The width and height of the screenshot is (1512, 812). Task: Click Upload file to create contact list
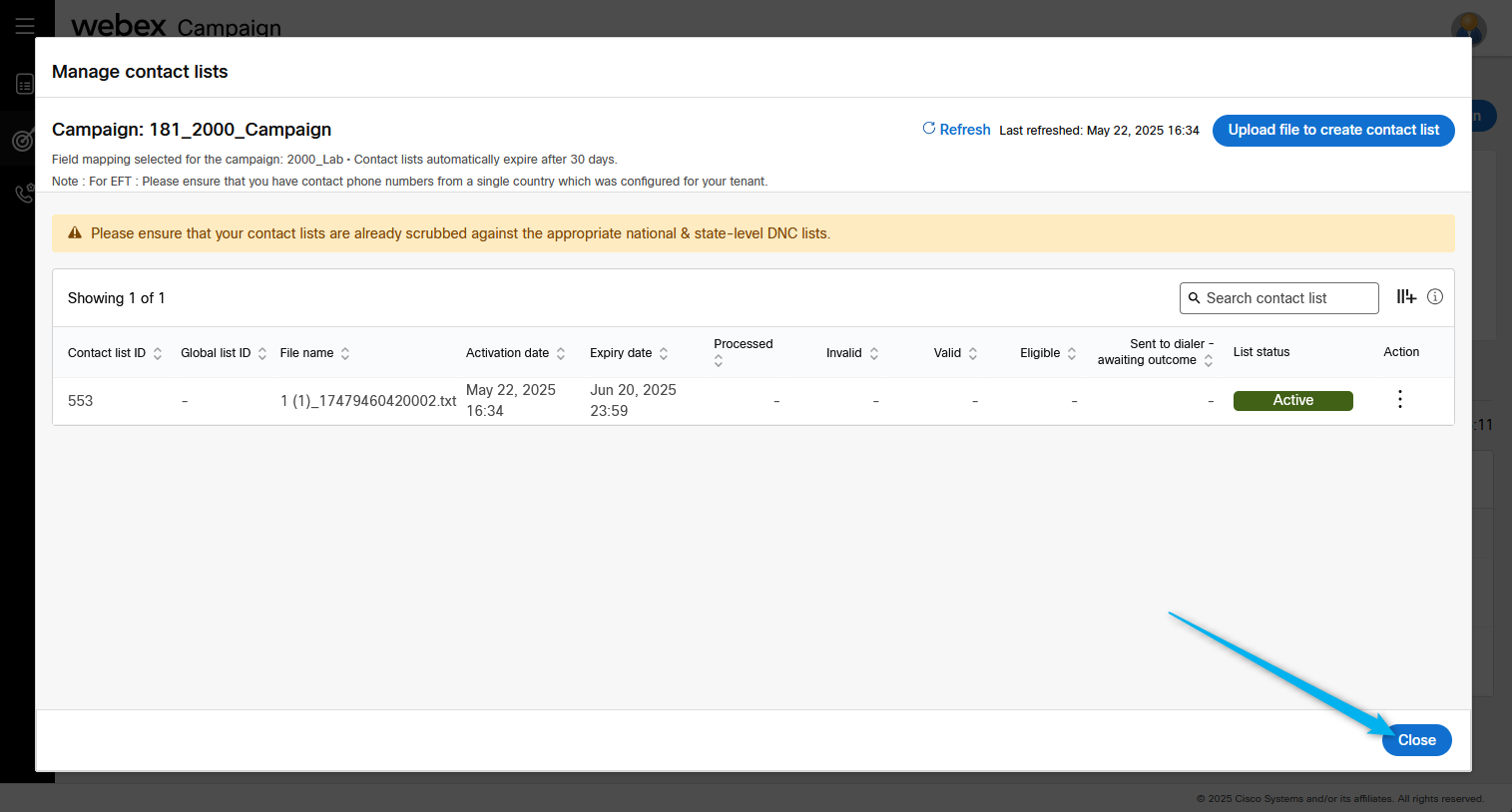1333,130
